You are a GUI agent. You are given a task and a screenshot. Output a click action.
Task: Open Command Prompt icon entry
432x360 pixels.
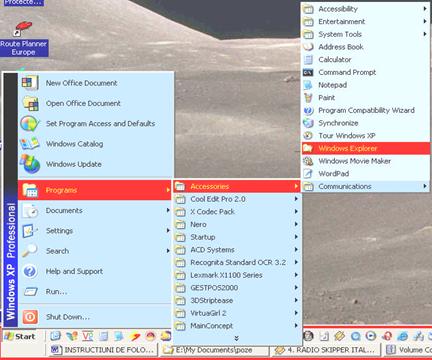tap(308, 72)
